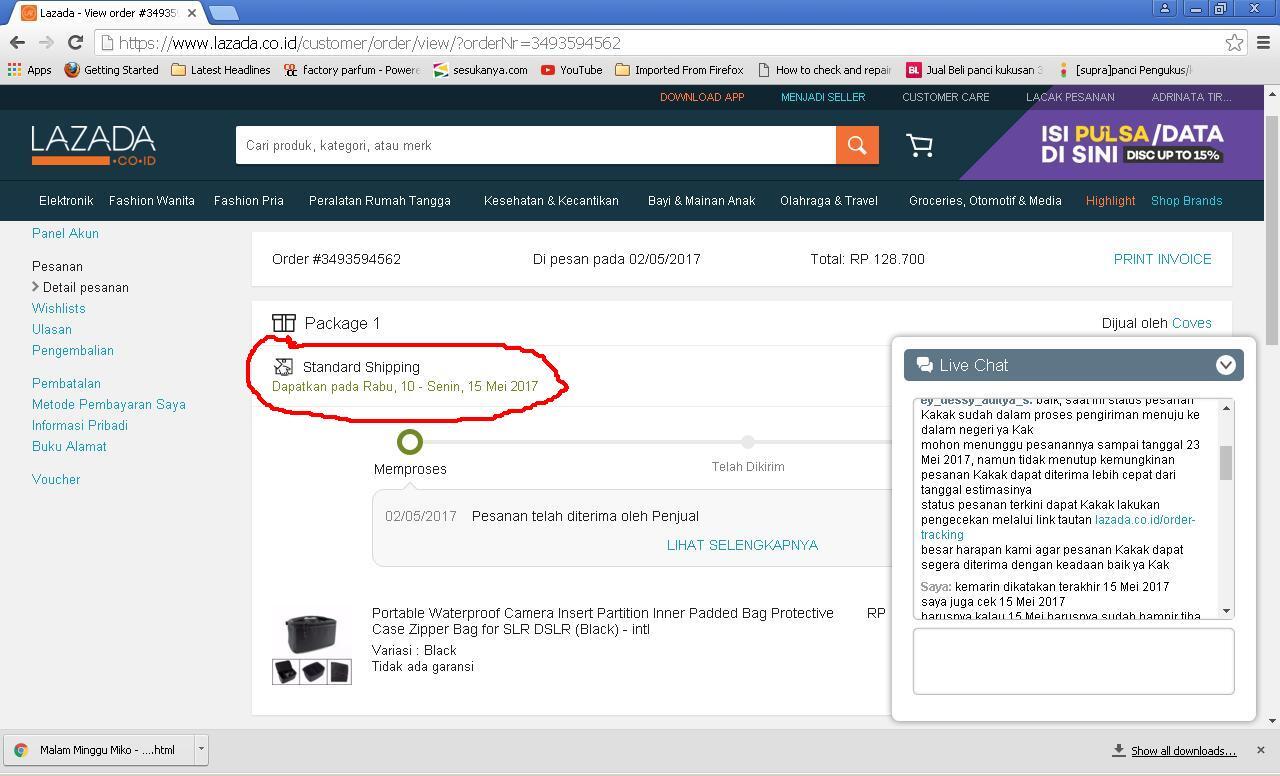Expand Detail pesanan arrow
The width and height of the screenshot is (1280, 776).
36,287
